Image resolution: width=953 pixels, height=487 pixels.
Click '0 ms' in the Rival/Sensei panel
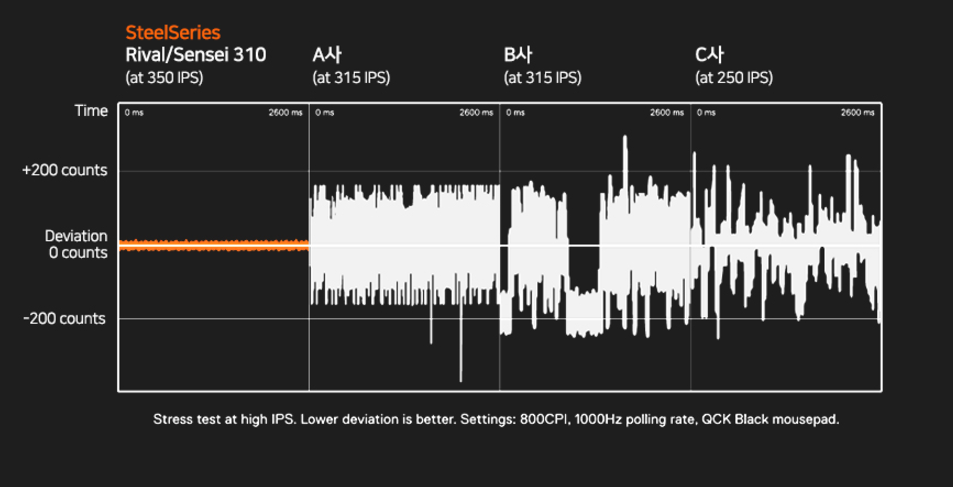click(x=134, y=112)
